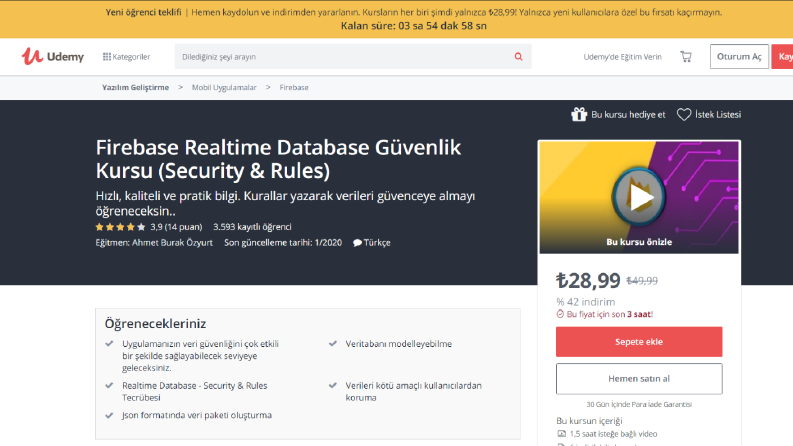
Task: Click the 3.593 kayıtlı öğrenci text
Action: 252,227
